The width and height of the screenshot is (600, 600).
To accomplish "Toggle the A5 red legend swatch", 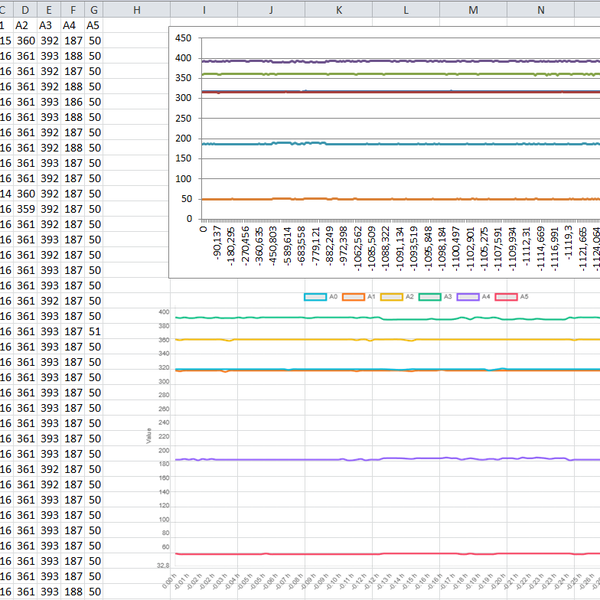I will click(x=506, y=297).
